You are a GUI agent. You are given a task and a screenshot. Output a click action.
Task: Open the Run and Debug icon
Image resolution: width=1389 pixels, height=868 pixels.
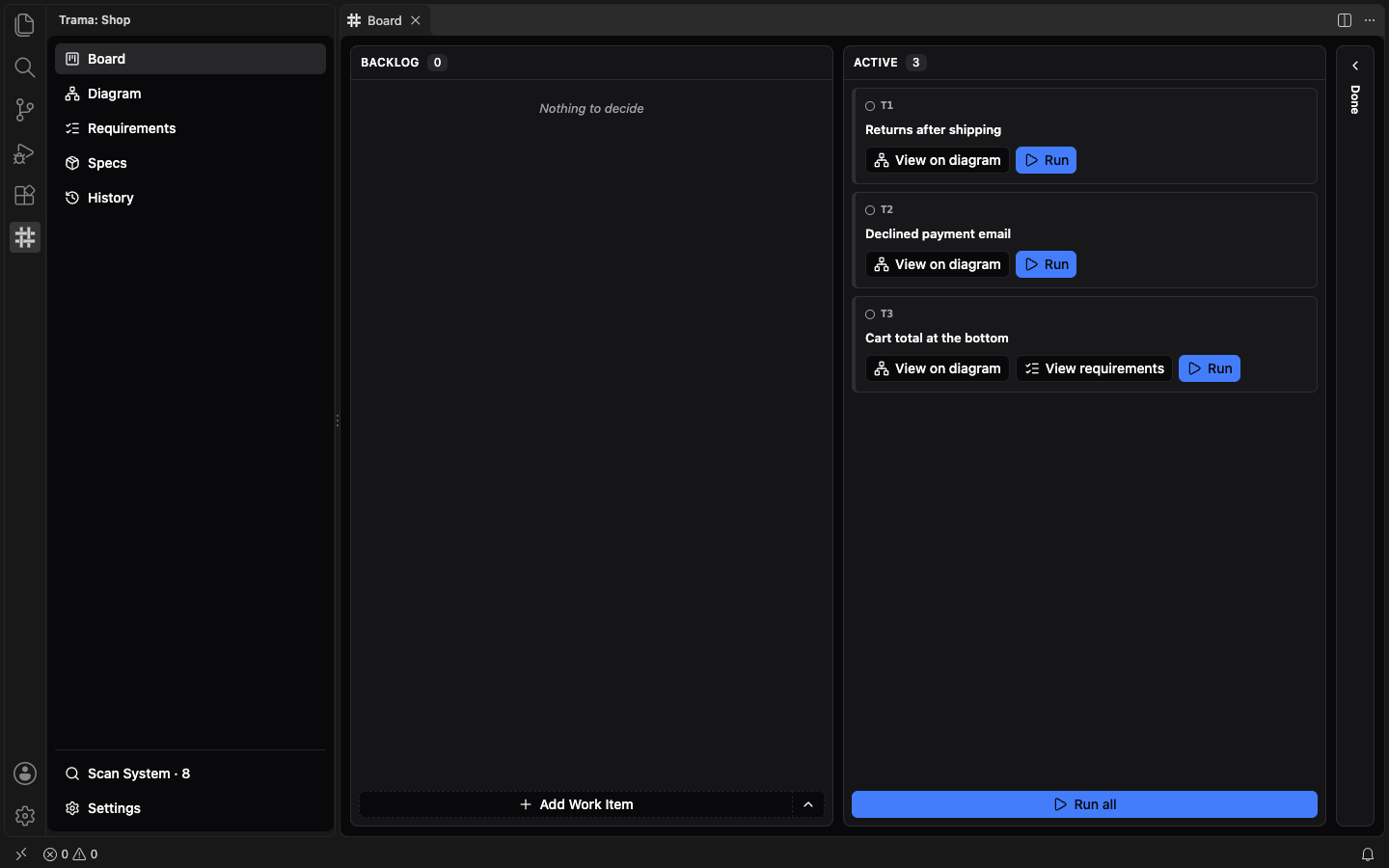(25, 152)
